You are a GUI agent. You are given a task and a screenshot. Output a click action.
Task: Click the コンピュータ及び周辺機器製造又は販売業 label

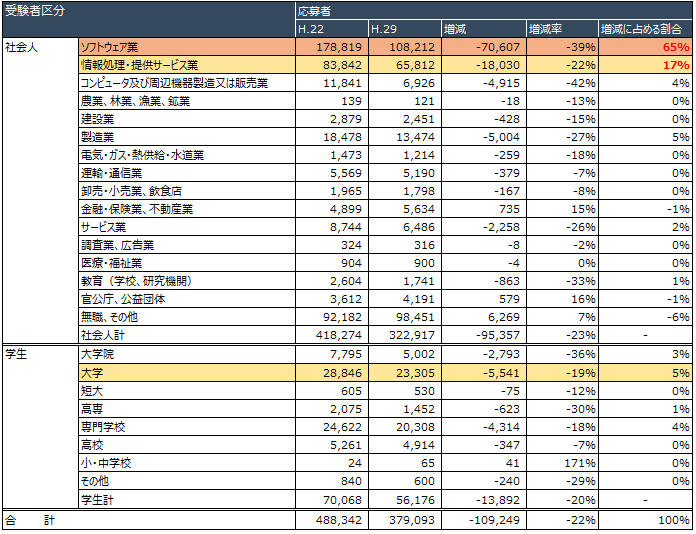pyautogui.click(x=174, y=83)
